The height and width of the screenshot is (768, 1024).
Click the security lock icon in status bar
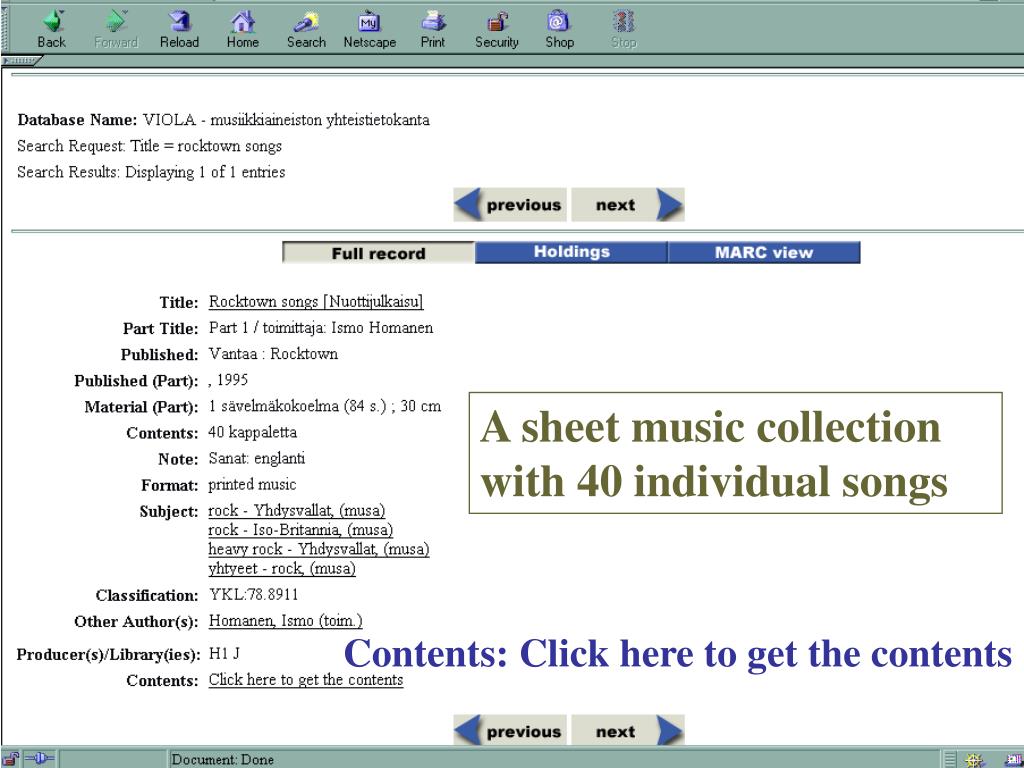coord(11,759)
